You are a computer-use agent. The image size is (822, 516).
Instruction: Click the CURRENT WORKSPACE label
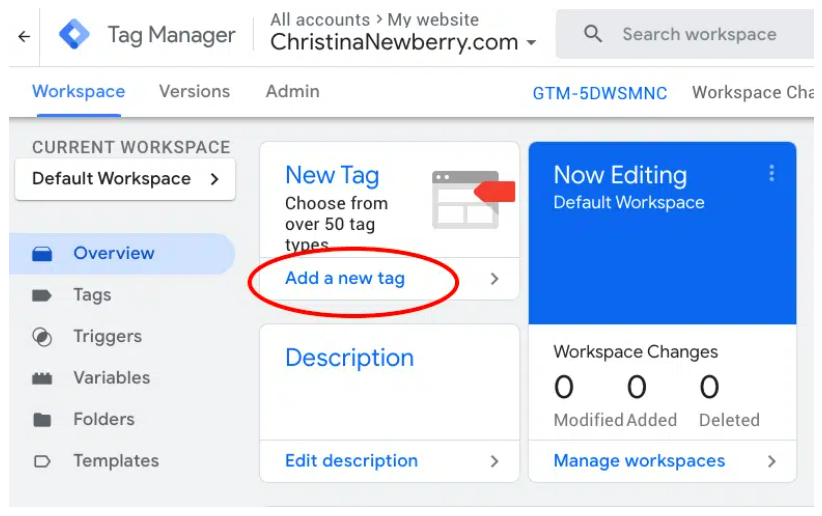[131, 147]
